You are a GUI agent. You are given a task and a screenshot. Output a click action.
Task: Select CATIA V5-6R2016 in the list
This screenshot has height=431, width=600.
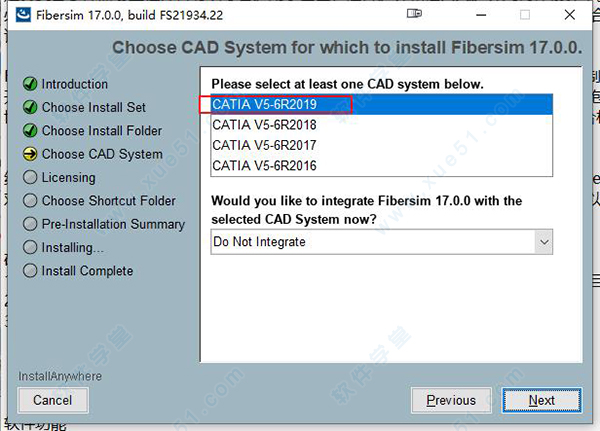pyautogui.click(x=382, y=165)
